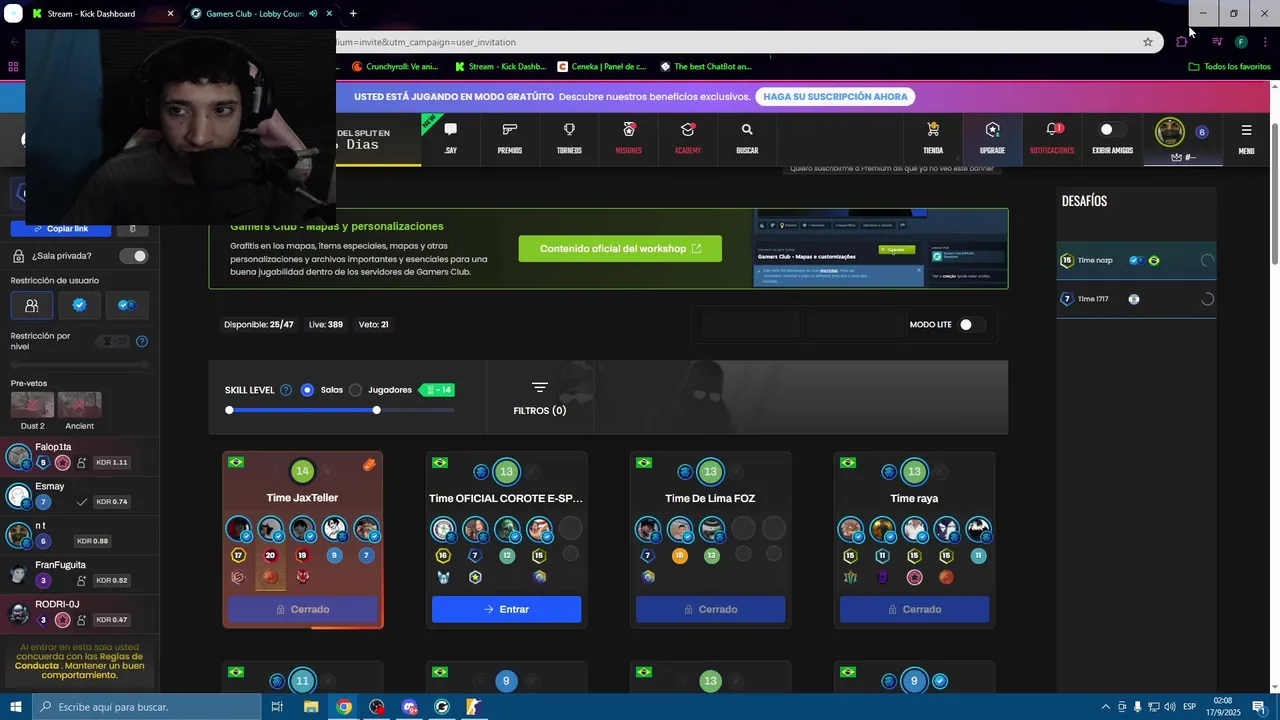Open the Misiones icon
This screenshot has height=720, width=1280.
coord(629,130)
